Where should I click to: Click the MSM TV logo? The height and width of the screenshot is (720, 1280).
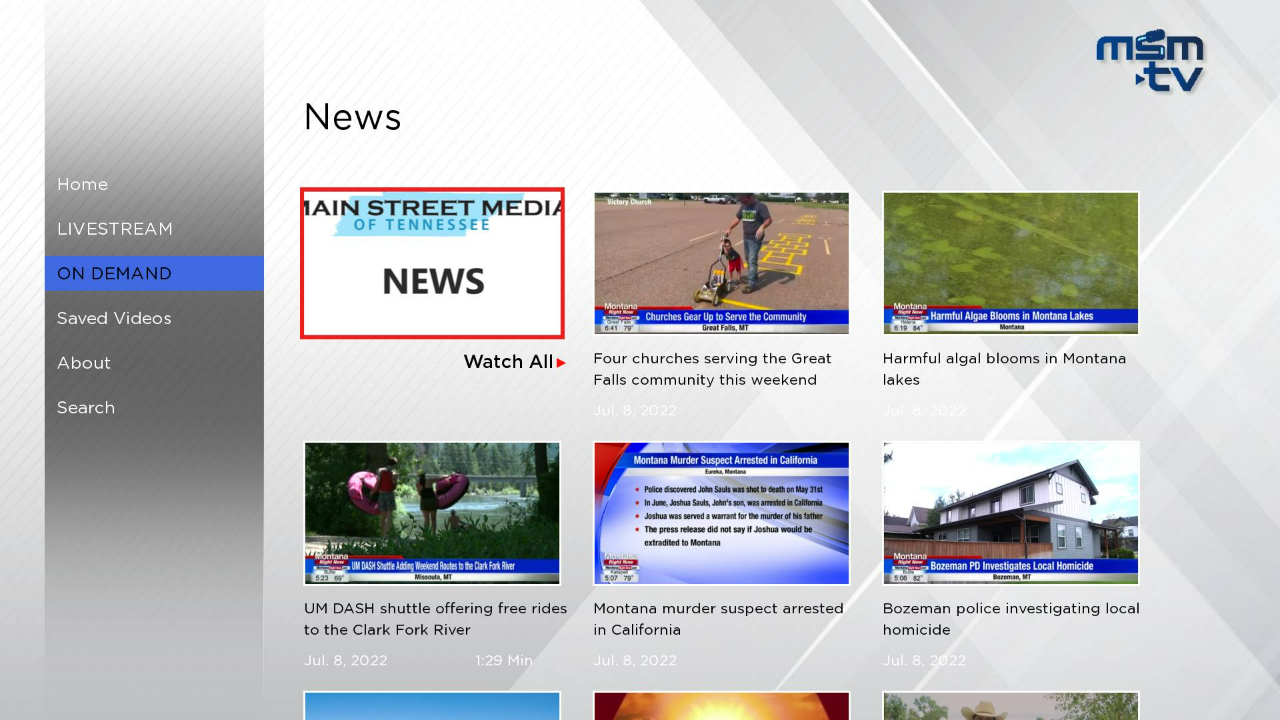(x=1150, y=60)
